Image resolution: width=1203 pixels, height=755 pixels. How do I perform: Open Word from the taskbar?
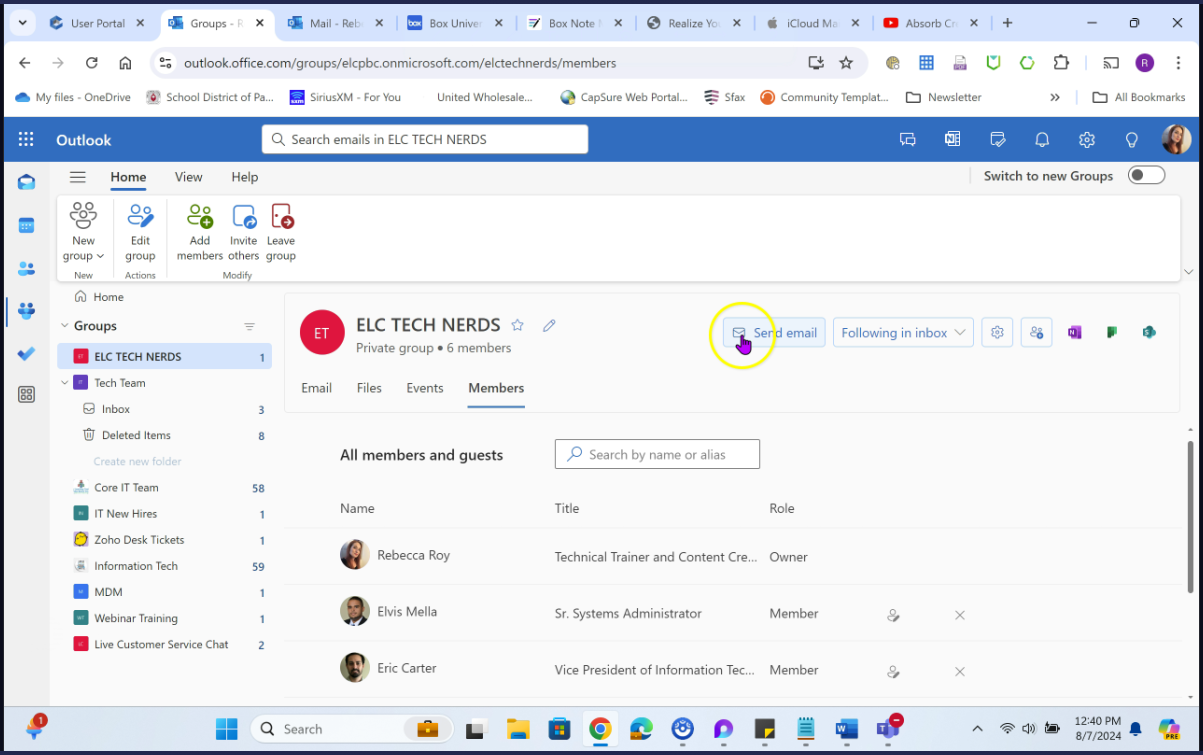click(x=846, y=729)
